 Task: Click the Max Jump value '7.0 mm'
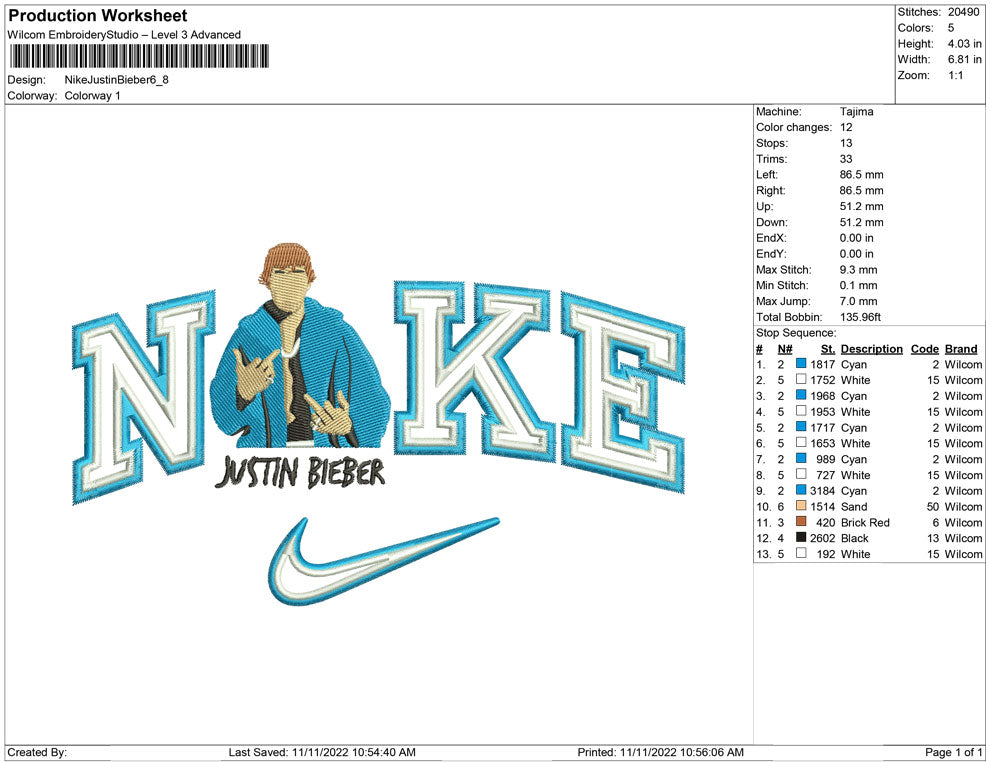coord(859,301)
